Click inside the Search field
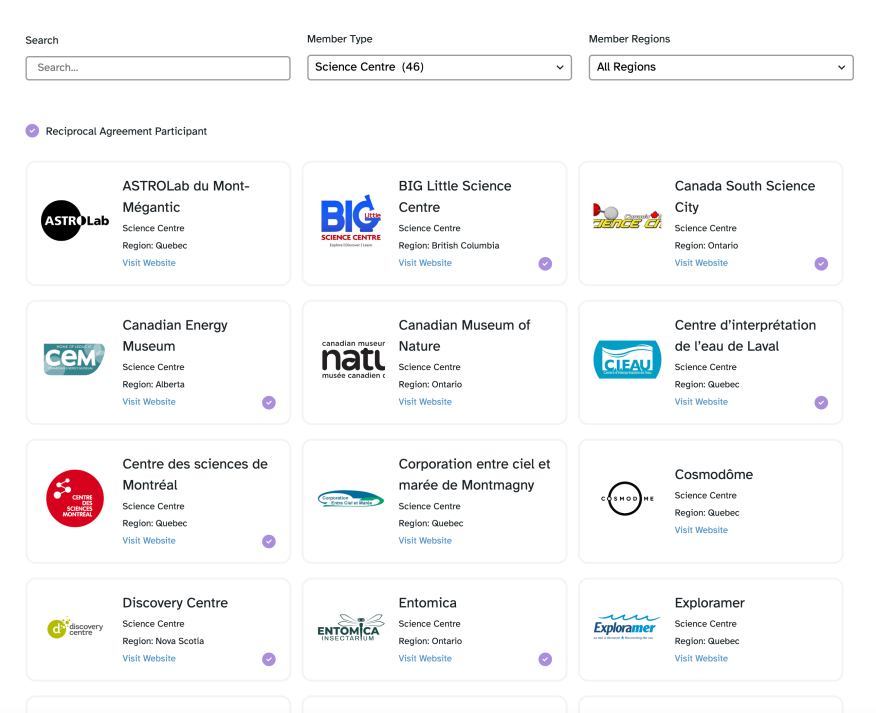The image size is (876, 713). (x=157, y=68)
